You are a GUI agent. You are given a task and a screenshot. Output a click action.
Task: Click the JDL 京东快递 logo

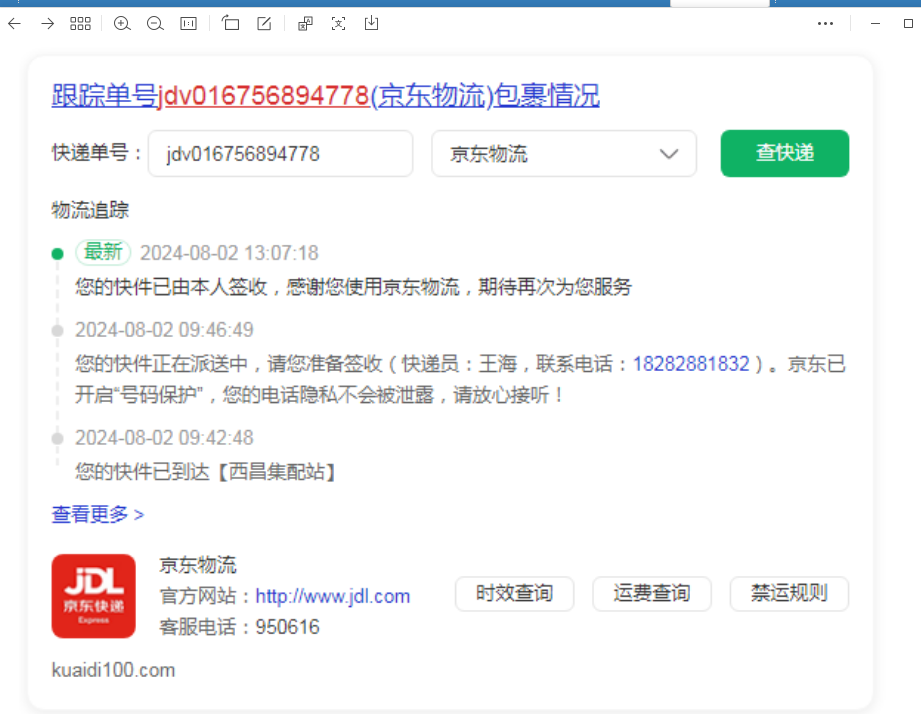click(93, 596)
